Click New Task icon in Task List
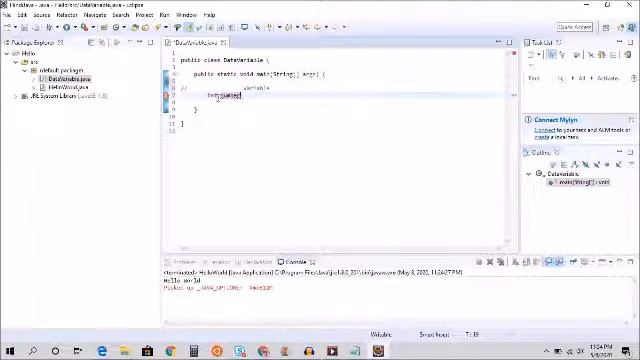This screenshot has width=640, height=360. pyautogui.click(x=531, y=55)
